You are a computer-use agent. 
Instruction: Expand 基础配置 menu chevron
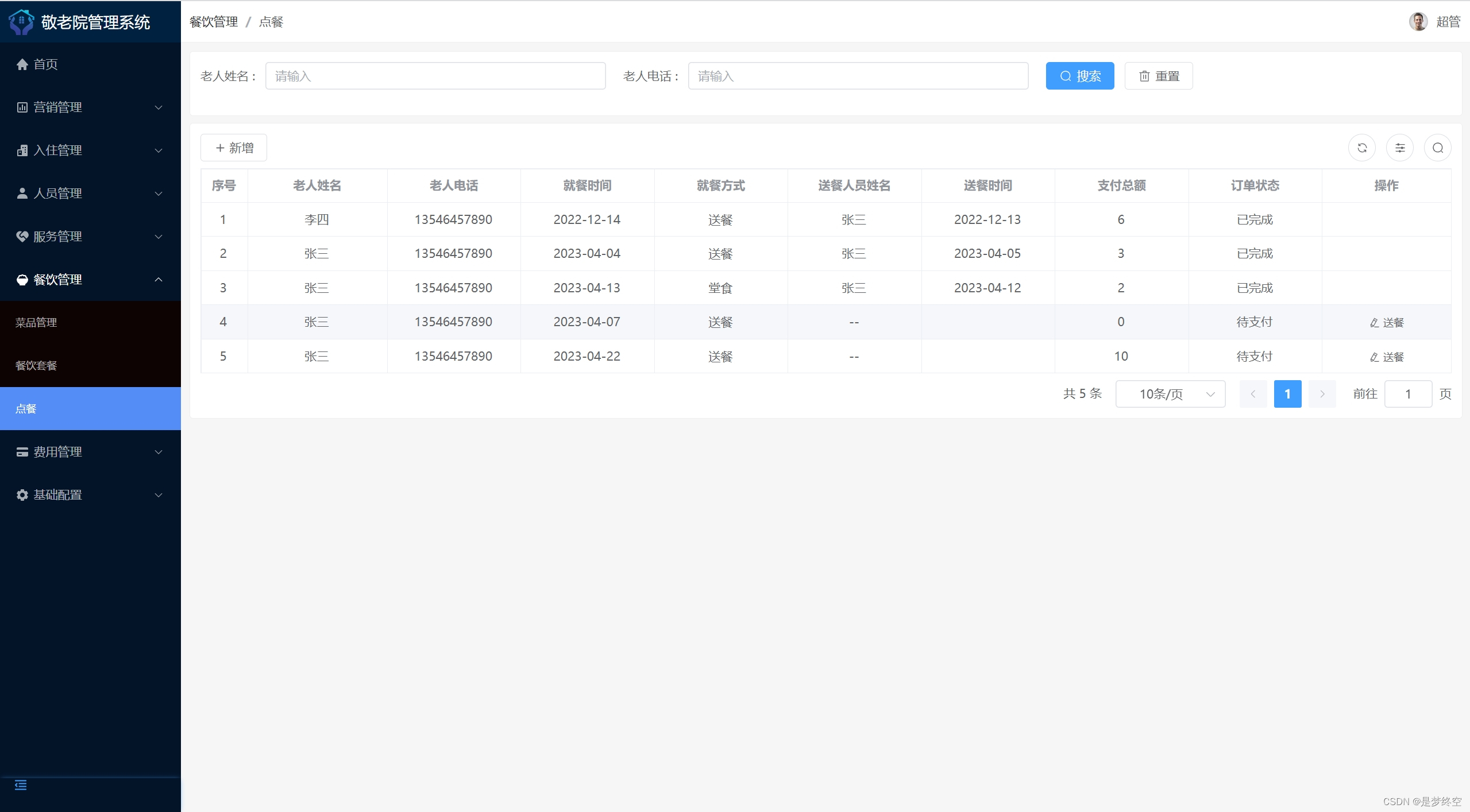tap(159, 495)
